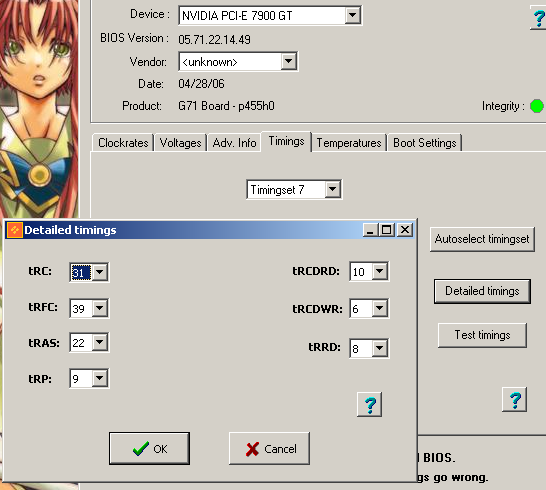Click the help icon beside the Device field
546x490 pixels.
tap(539, 17)
